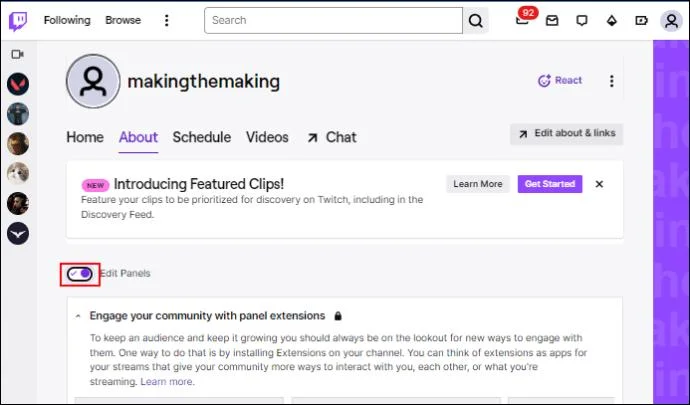Open the Following page
690x405 pixels.
pos(67,20)
